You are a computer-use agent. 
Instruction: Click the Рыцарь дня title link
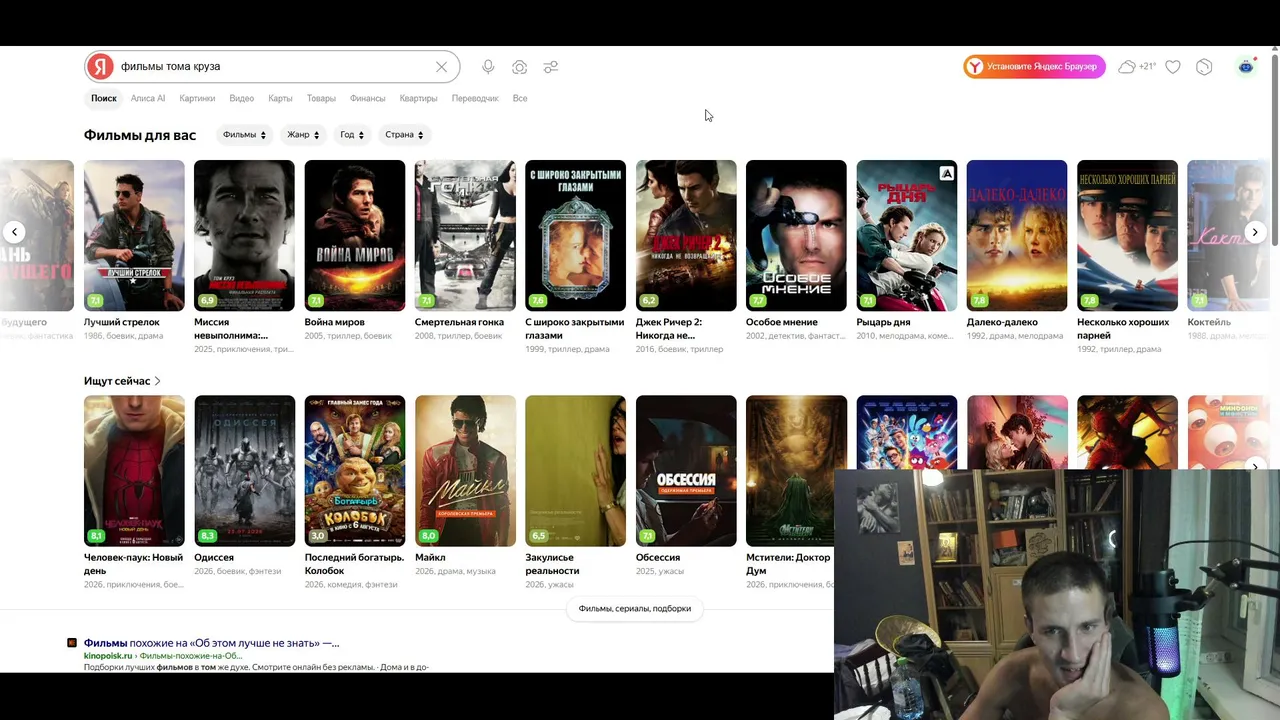pos(883,322)
